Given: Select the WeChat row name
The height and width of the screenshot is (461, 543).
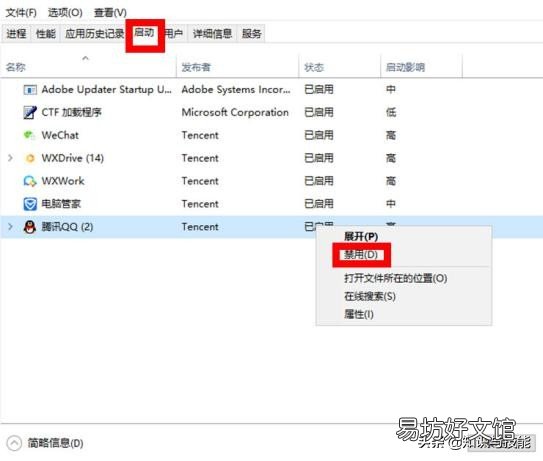Looking at the screenshot, I should (x=60, y=135).
